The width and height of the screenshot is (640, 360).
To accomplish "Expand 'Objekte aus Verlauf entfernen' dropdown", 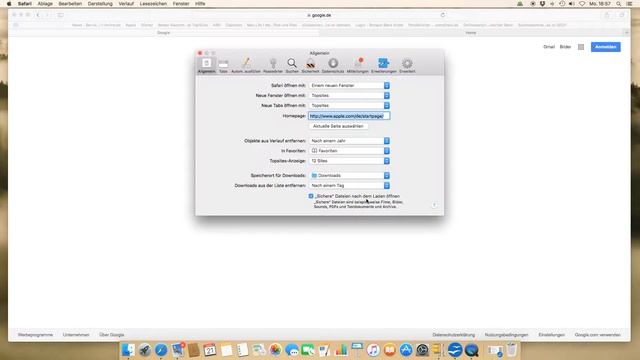I will 349,141.
